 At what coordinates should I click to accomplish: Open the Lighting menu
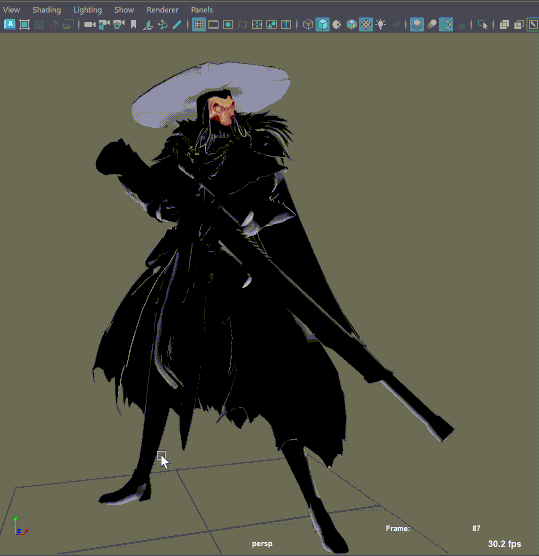click(87, 10)
